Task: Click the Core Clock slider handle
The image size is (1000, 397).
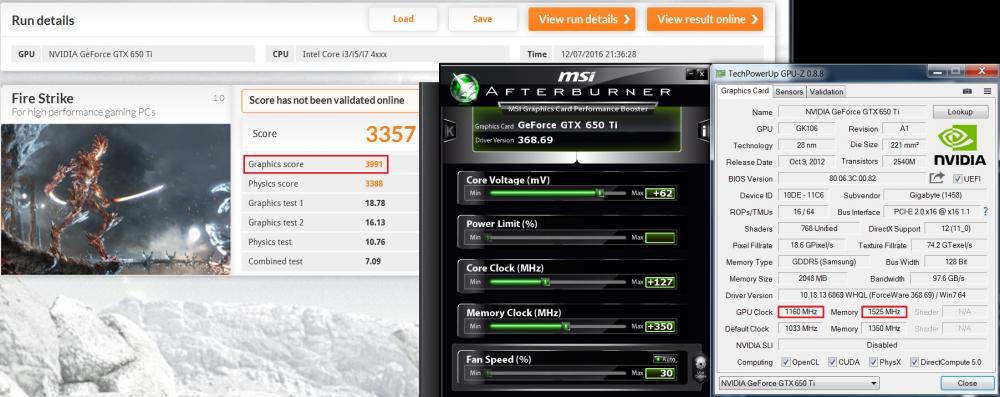Action: [x=545, y=281]
